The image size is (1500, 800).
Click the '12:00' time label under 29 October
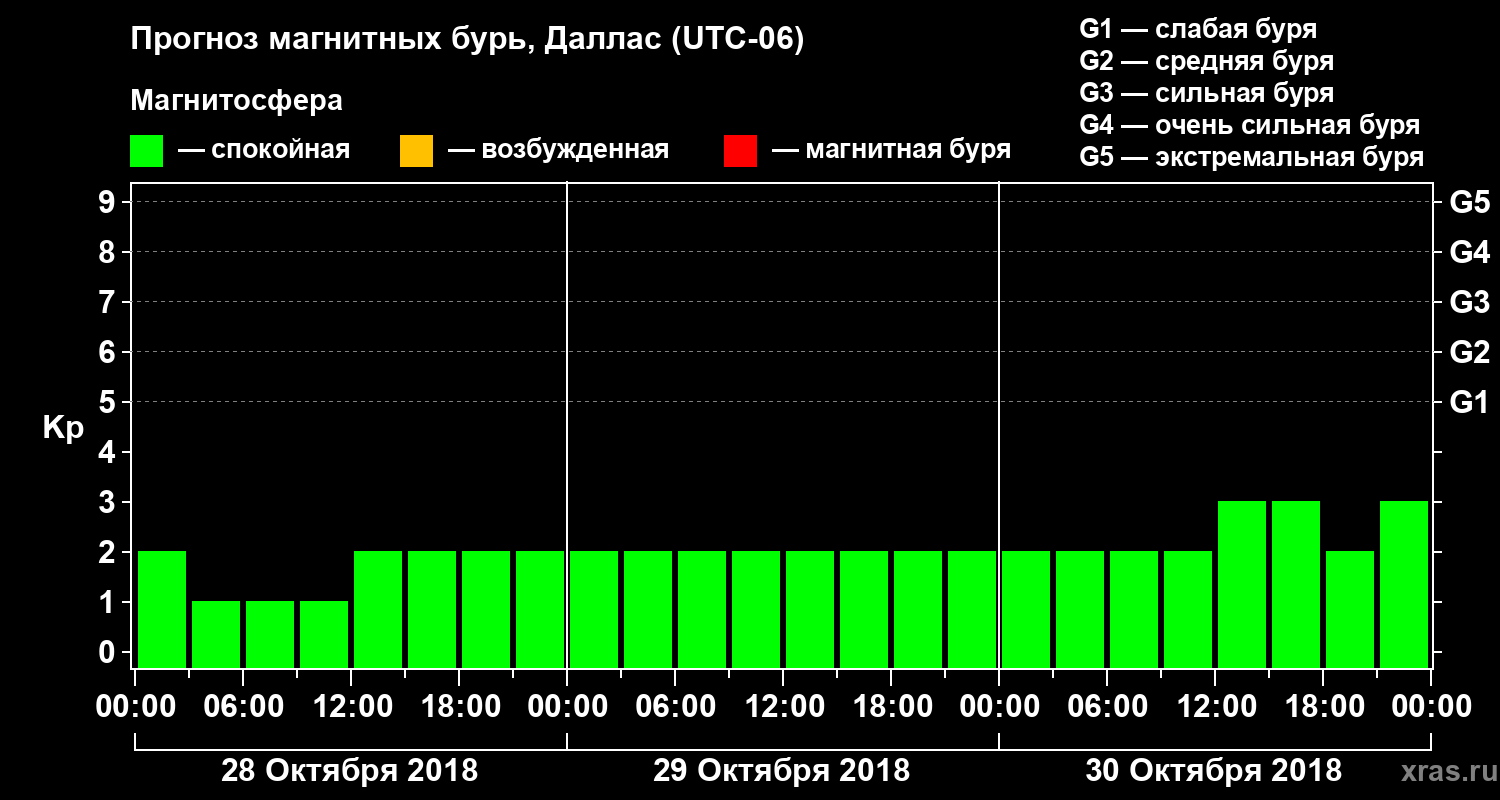coord(783,707)
